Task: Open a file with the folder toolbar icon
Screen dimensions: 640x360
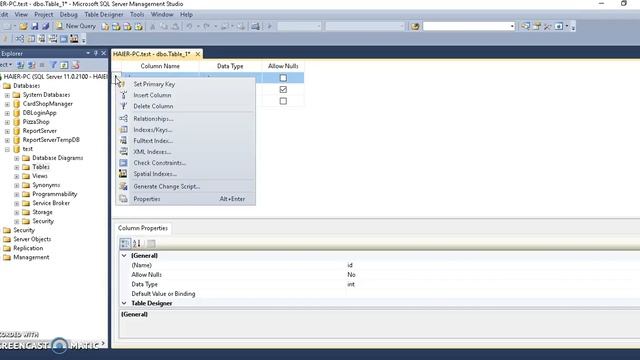Action: coord(23,26)
